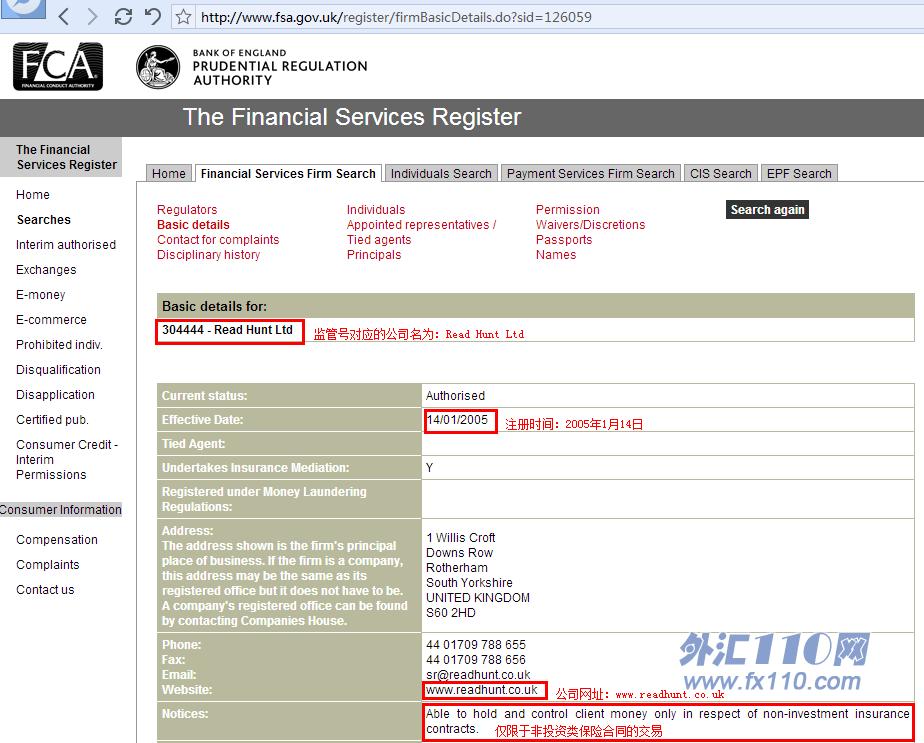
Task: Open the Regulators link
Action: pos(187,210)
